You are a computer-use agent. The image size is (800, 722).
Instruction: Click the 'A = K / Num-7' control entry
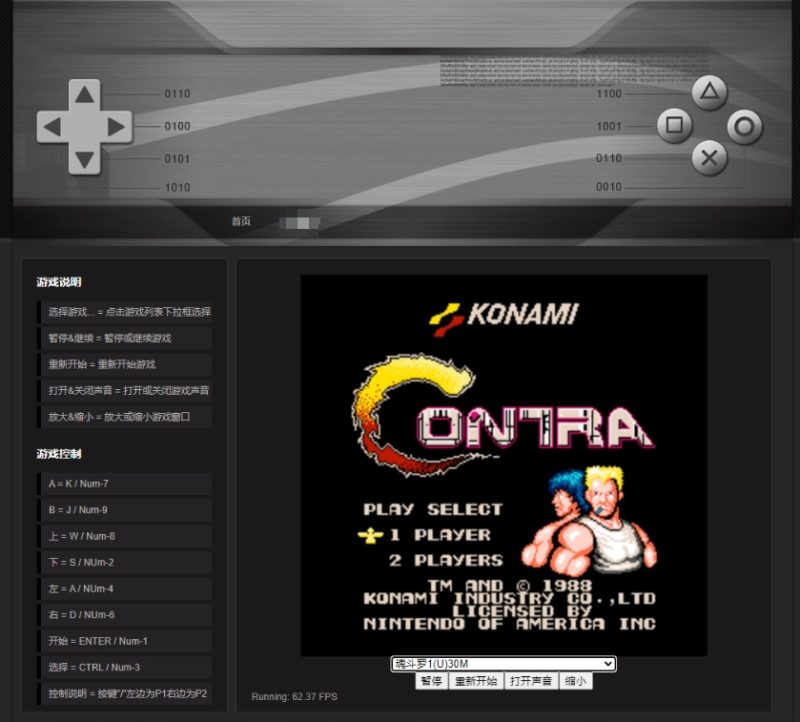[125, 484]
